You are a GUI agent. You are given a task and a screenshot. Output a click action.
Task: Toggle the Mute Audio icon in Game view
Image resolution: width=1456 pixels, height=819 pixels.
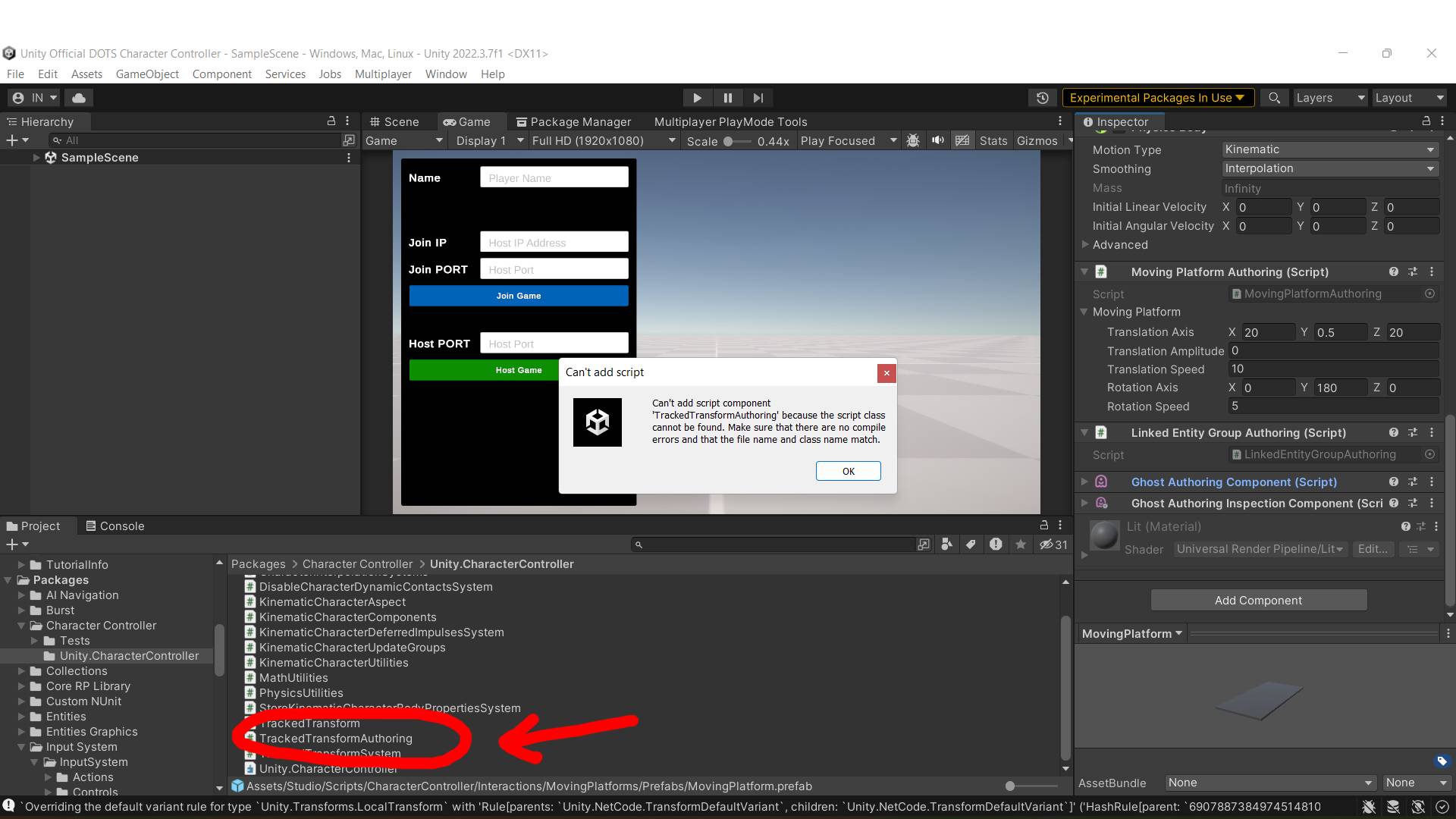938,140
